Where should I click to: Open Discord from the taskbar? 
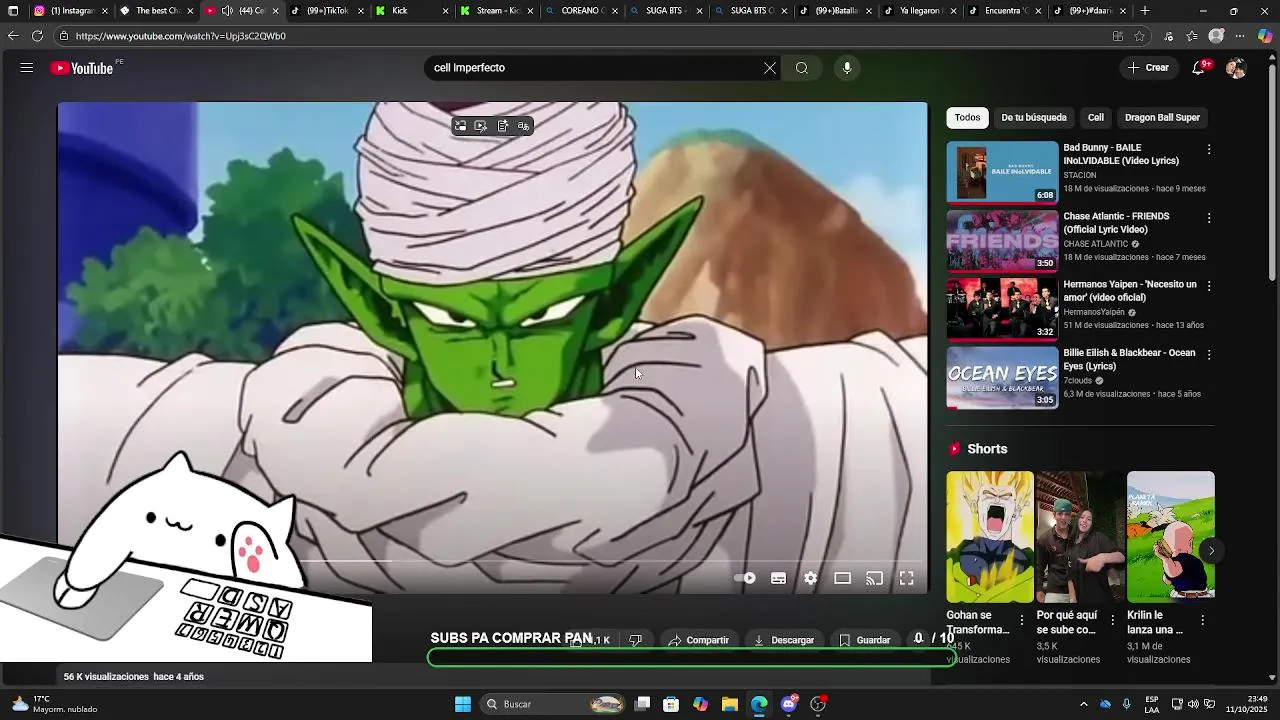[x=789, y=704]
